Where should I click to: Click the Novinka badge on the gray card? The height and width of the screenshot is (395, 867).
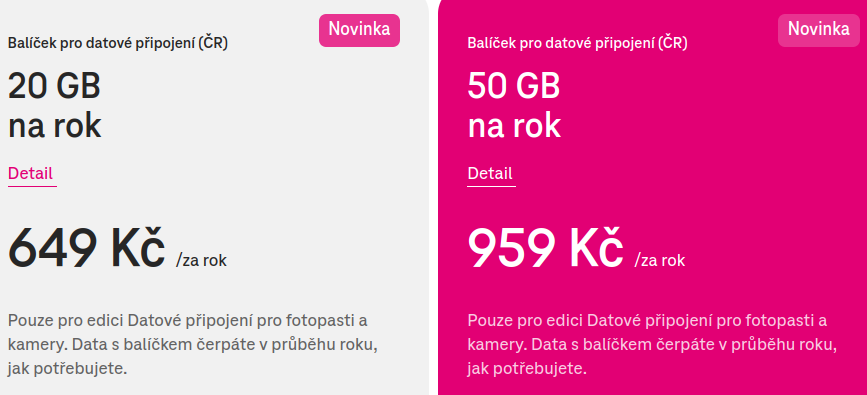click(359, 30)
